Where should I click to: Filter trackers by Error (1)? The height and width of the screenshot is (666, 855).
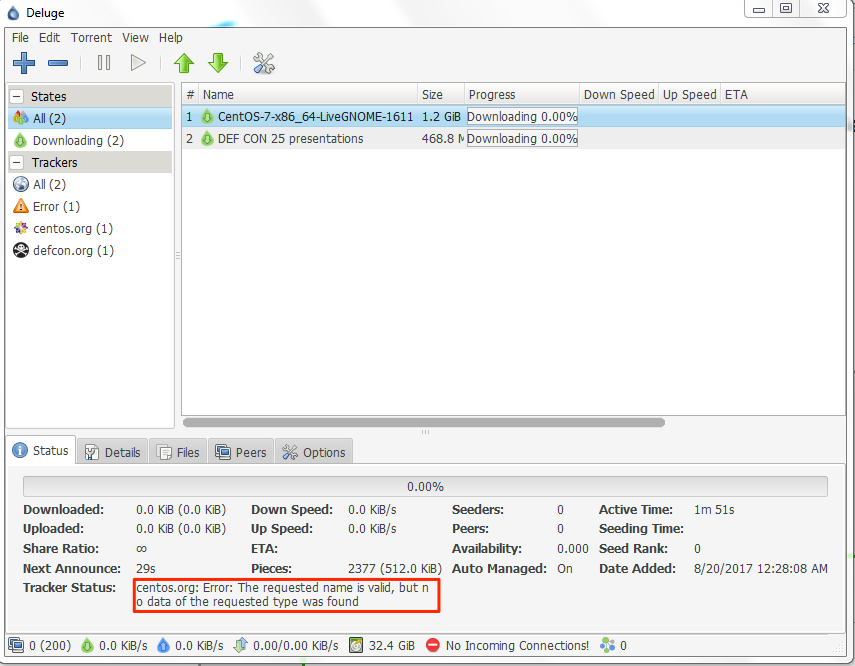coord(56,207)
